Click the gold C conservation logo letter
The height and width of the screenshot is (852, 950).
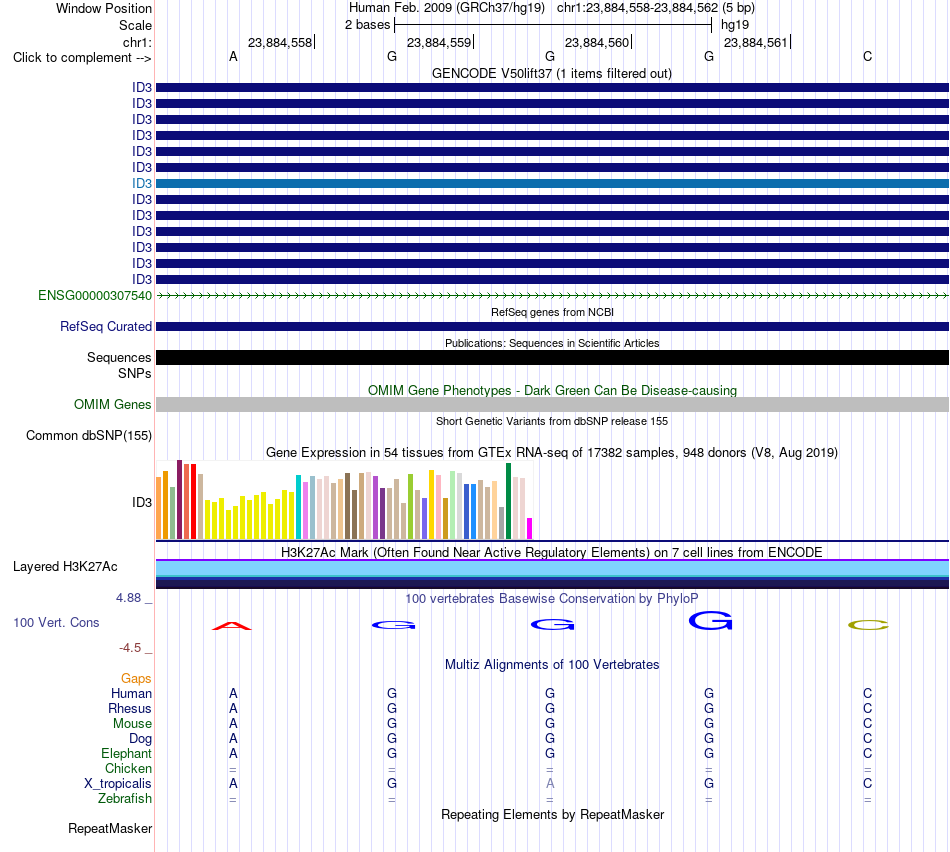(x=868, y=625)
